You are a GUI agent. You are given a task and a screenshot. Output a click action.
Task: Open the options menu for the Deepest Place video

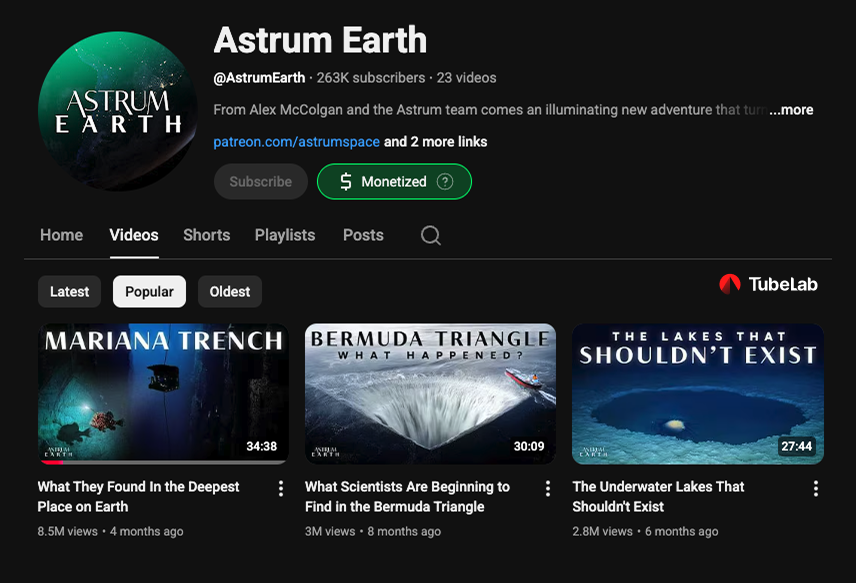coord(281,489)
